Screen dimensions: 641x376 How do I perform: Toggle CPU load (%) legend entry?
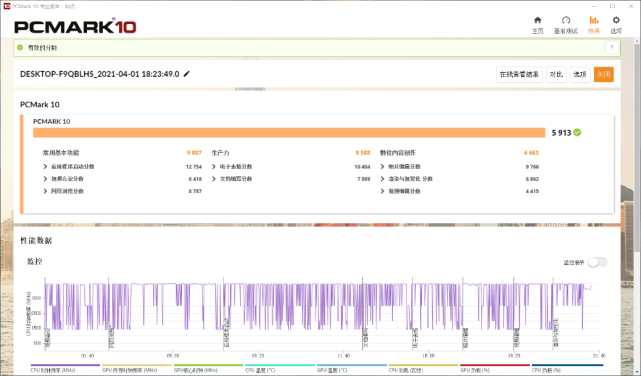point(567,368)
